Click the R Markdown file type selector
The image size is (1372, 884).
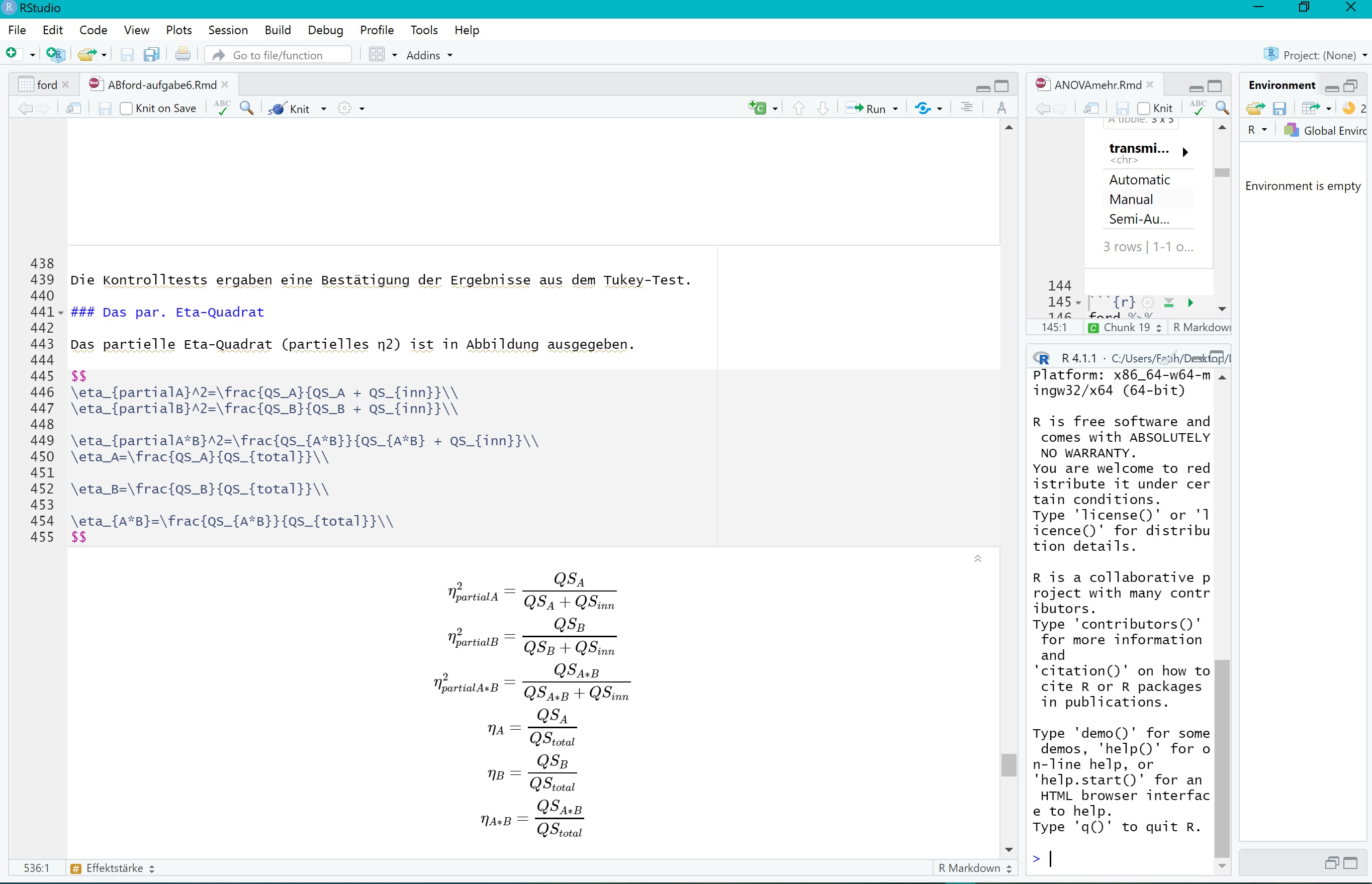tap(975, 868)
